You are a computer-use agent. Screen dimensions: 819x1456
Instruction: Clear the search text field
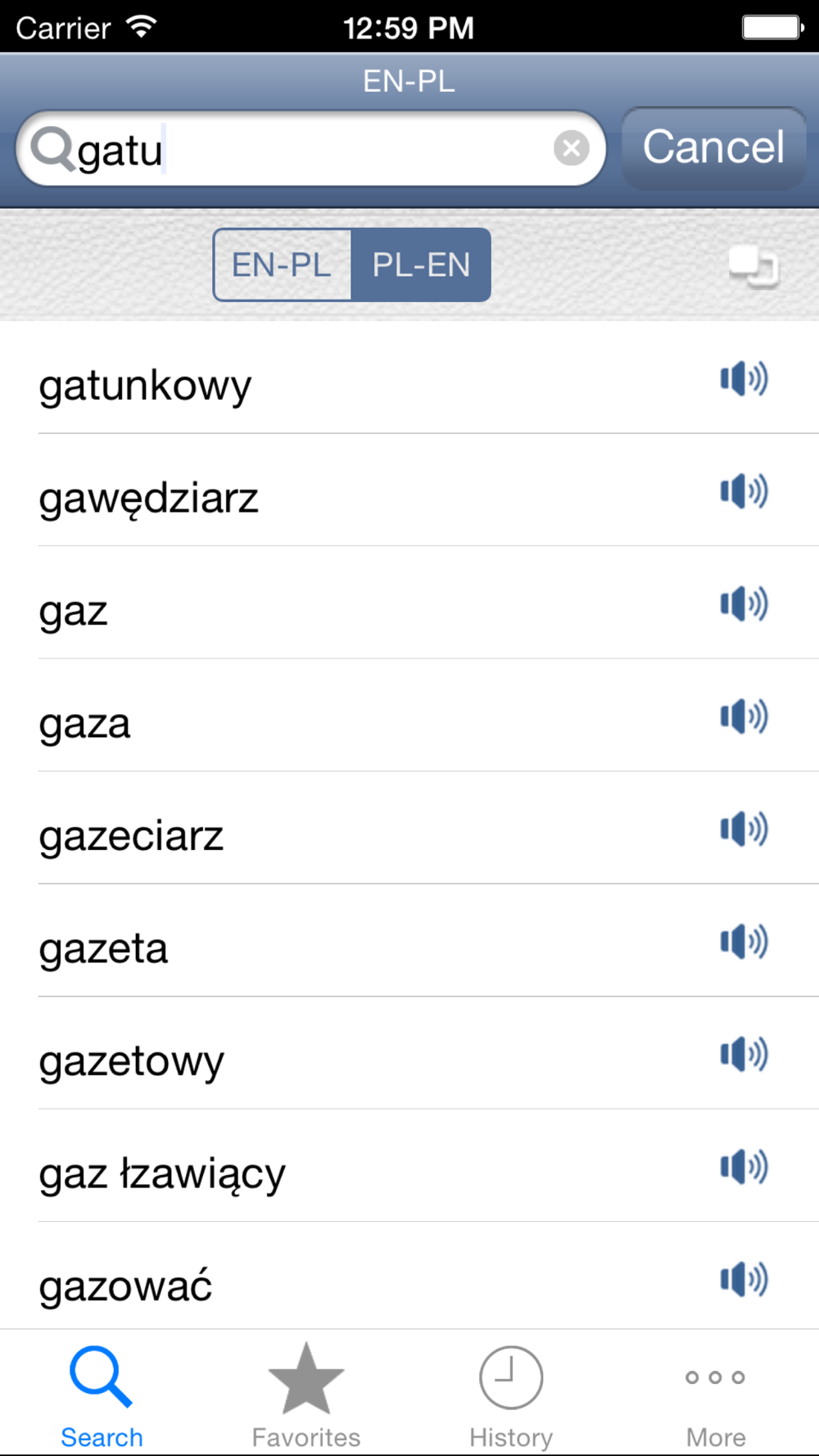(x=571, y=148)
